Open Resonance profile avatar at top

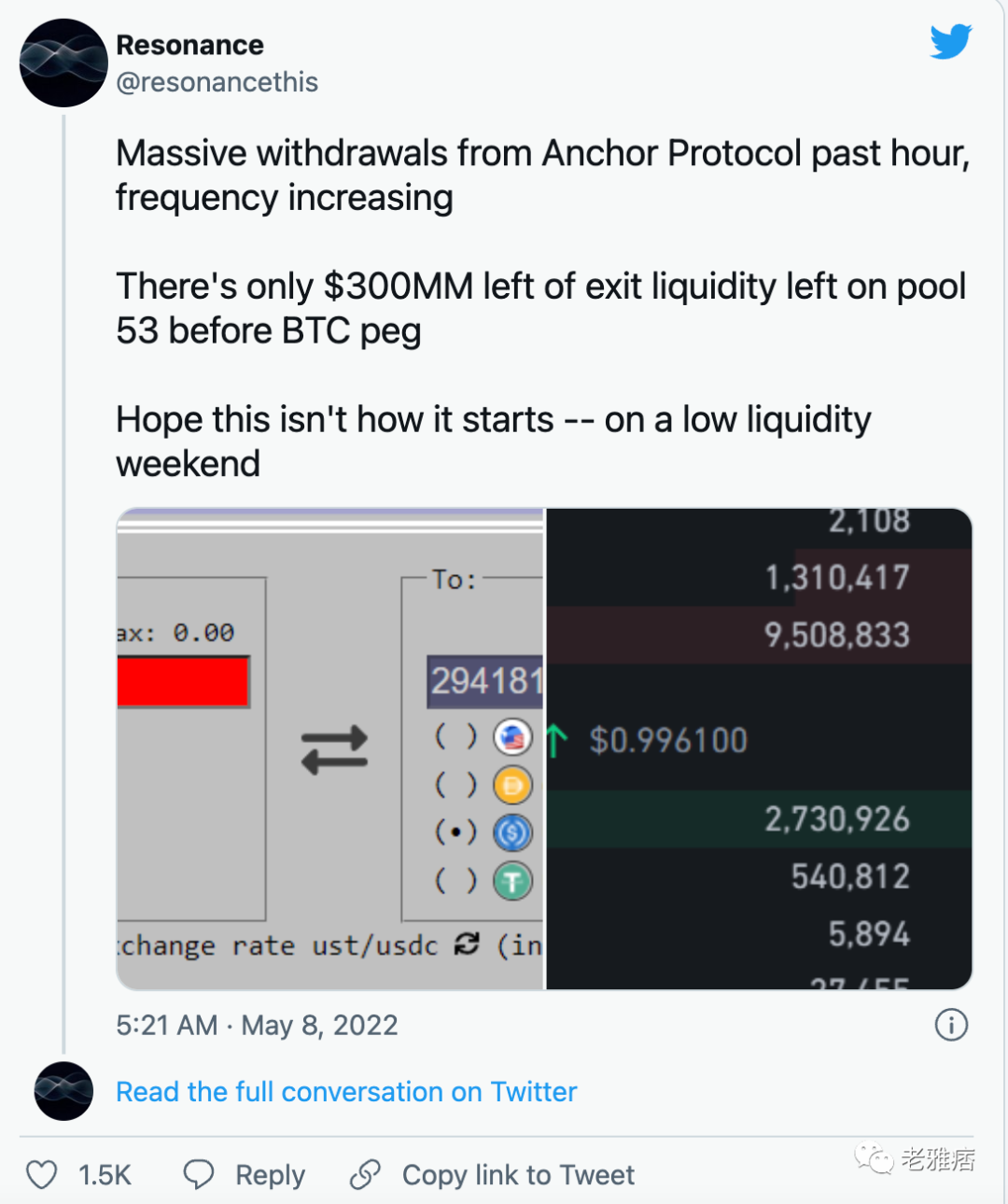(63, 63)
